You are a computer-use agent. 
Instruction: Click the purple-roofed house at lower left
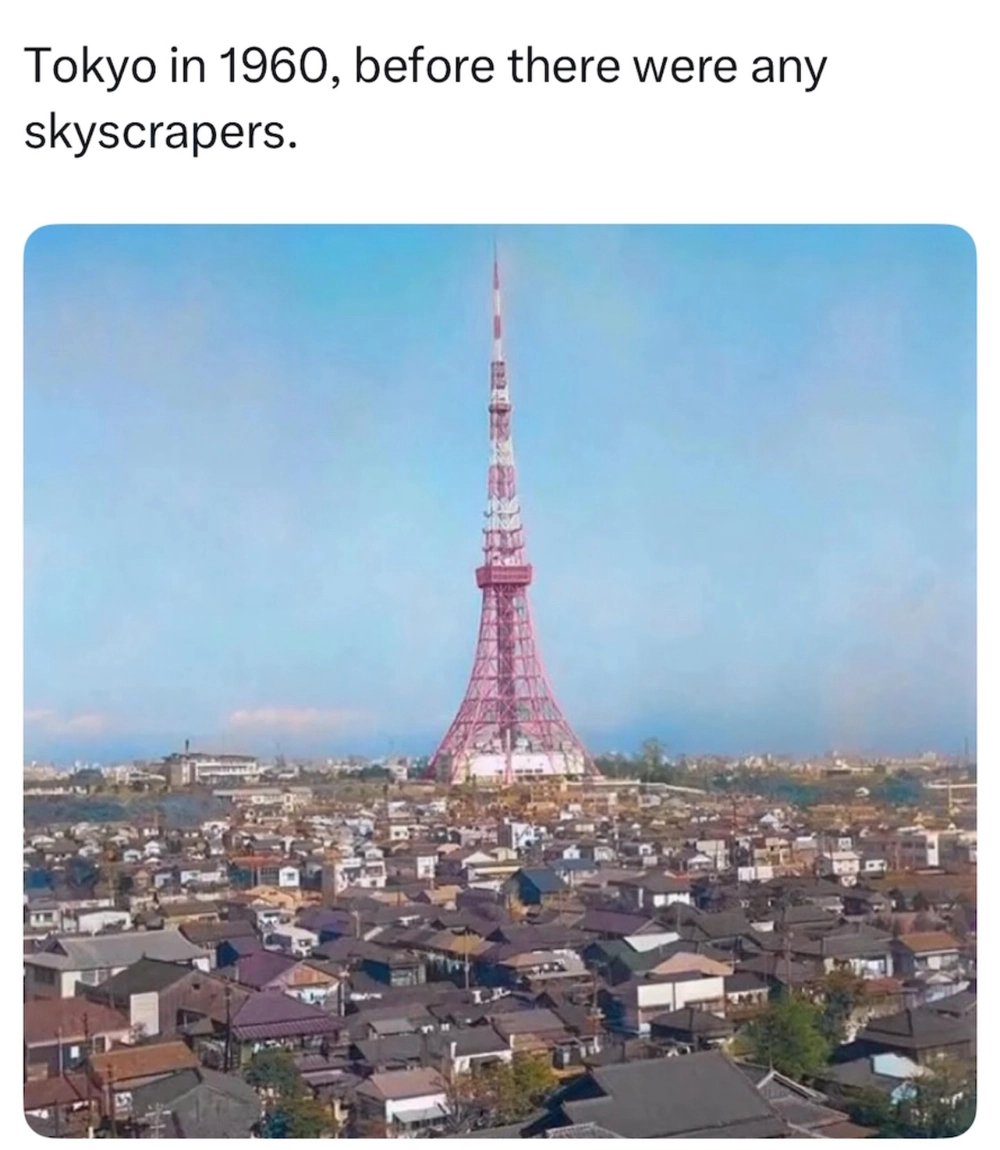point(285,1017)
